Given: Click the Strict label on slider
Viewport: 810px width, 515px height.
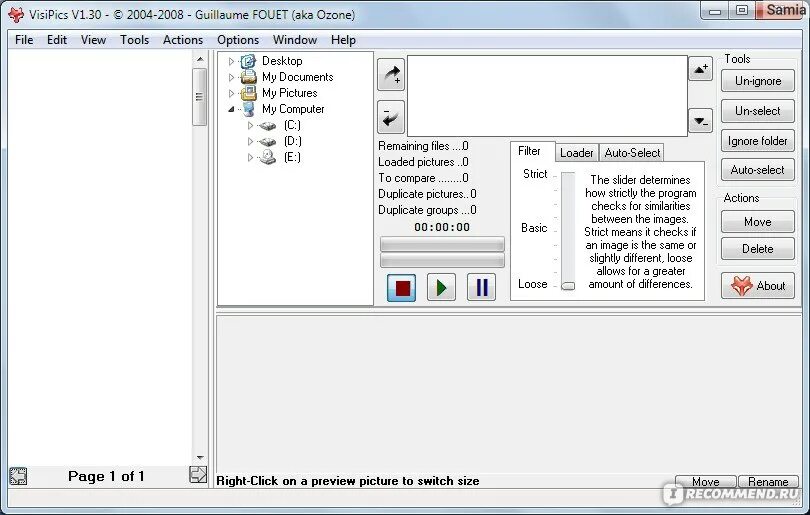Looking at the screenshot, I should [535, 174].
